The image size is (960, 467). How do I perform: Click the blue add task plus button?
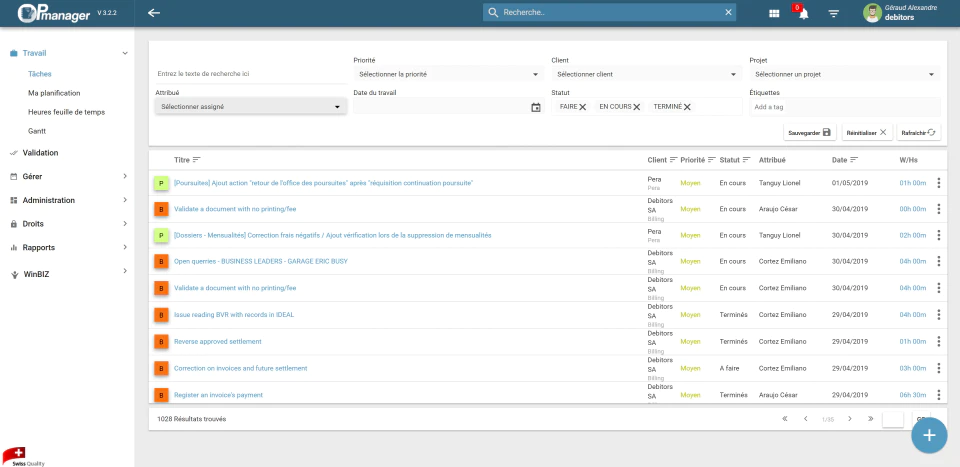pos(929,435)
